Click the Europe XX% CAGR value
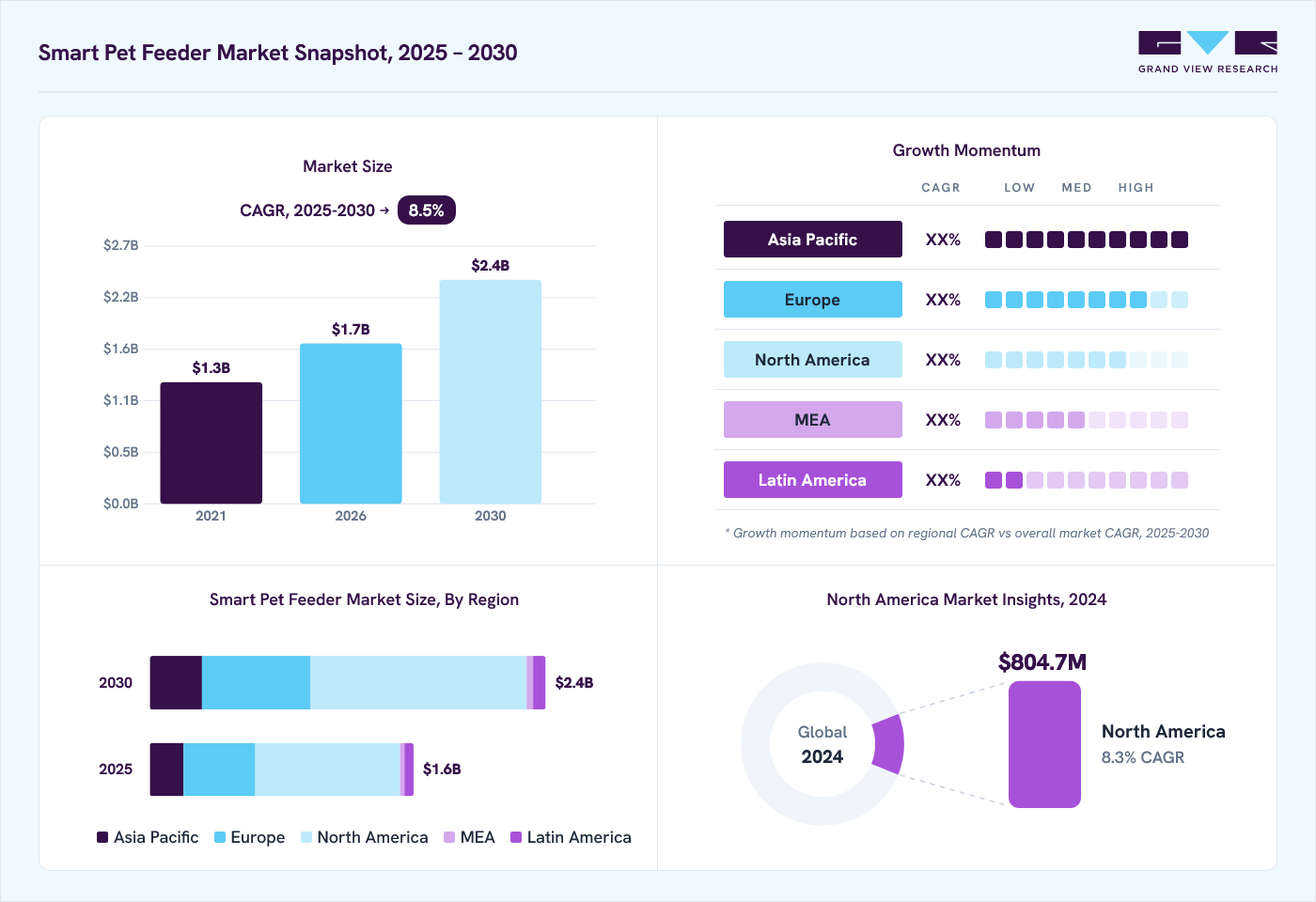Screen dimensions: 1316x902 click(x=943, y=300)
